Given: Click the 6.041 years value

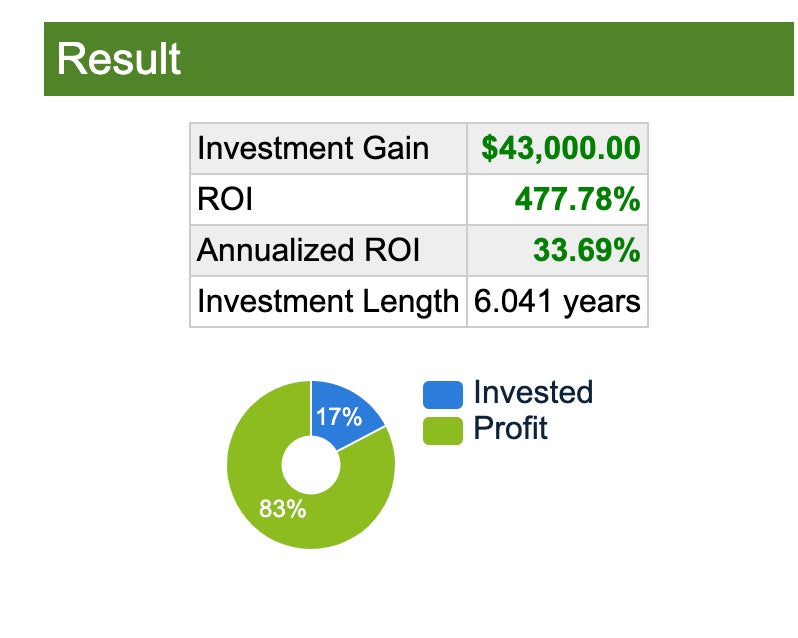Looking at the screenshot, I should pyautogui.click(x=557, y=301).
